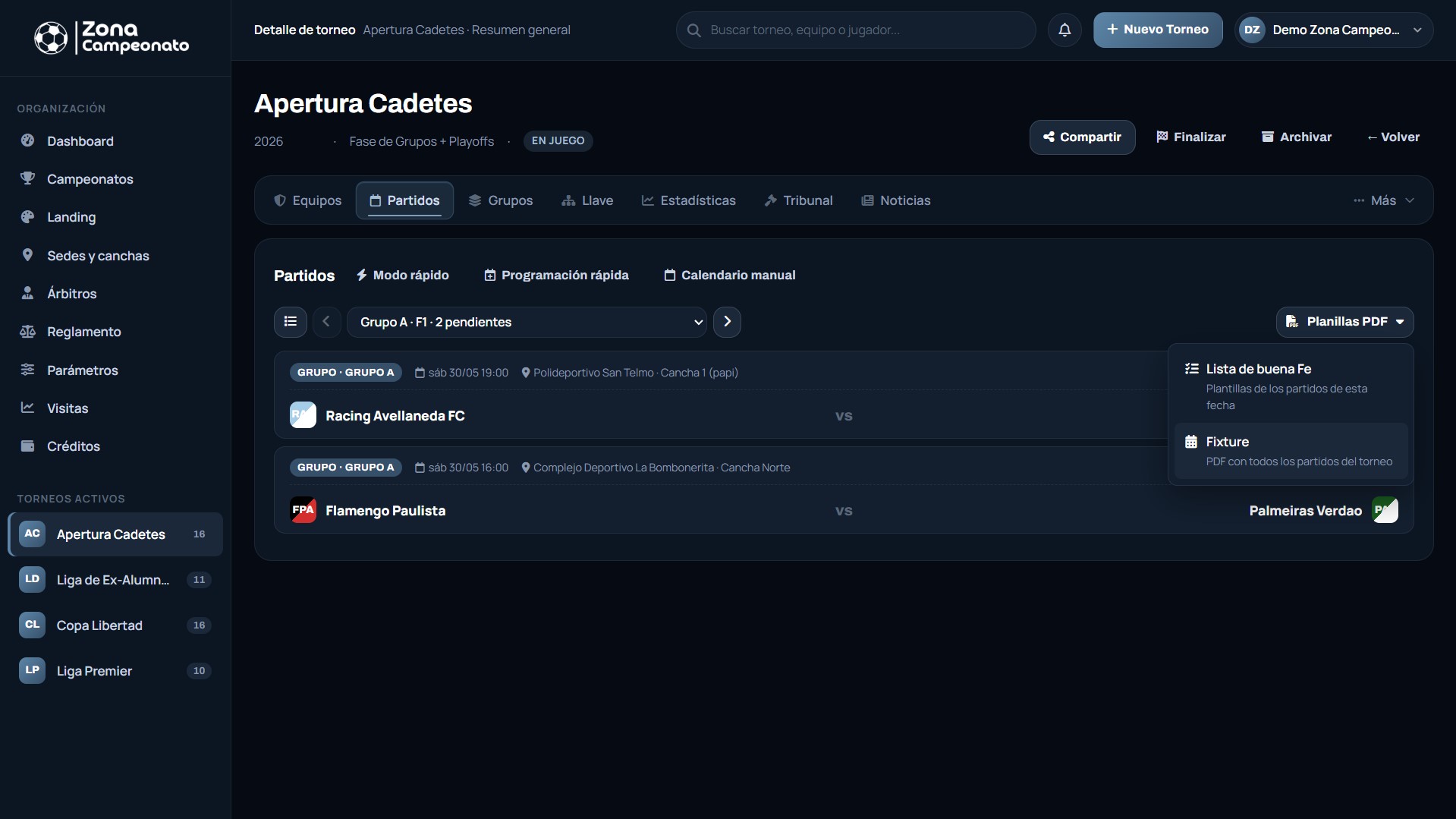Click the LP tournament avatar

(32, 670)
